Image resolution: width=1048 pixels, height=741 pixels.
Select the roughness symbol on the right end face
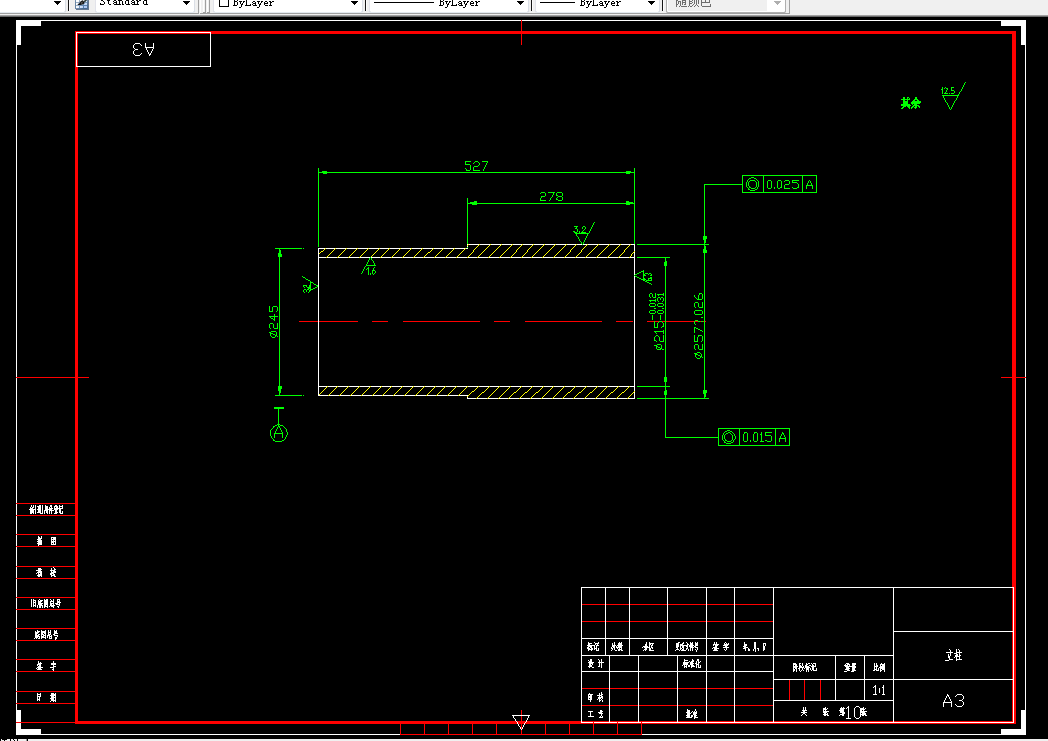click(x=644, y=276)
